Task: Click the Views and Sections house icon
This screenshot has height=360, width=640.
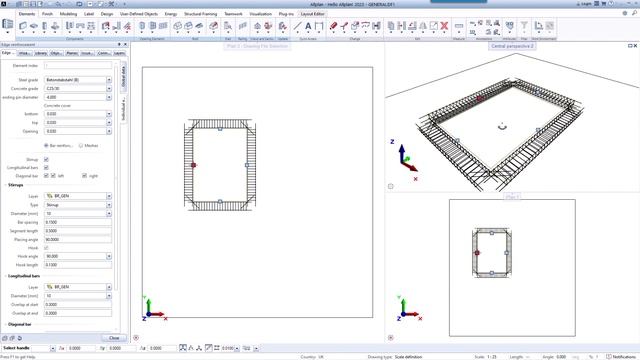Action: pos(257,27)
